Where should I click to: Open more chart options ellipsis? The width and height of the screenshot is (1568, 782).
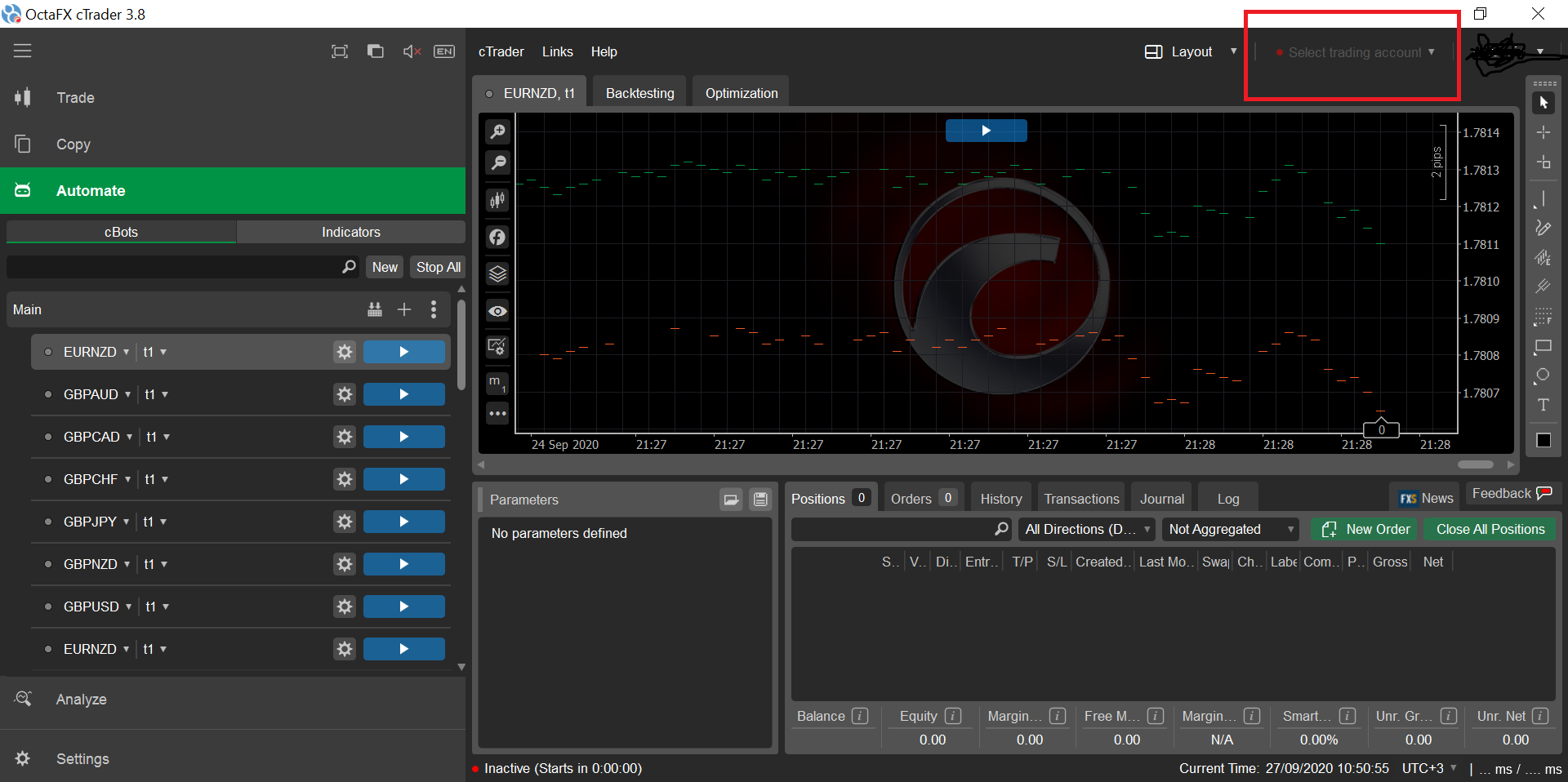click(x=497, y=414)
